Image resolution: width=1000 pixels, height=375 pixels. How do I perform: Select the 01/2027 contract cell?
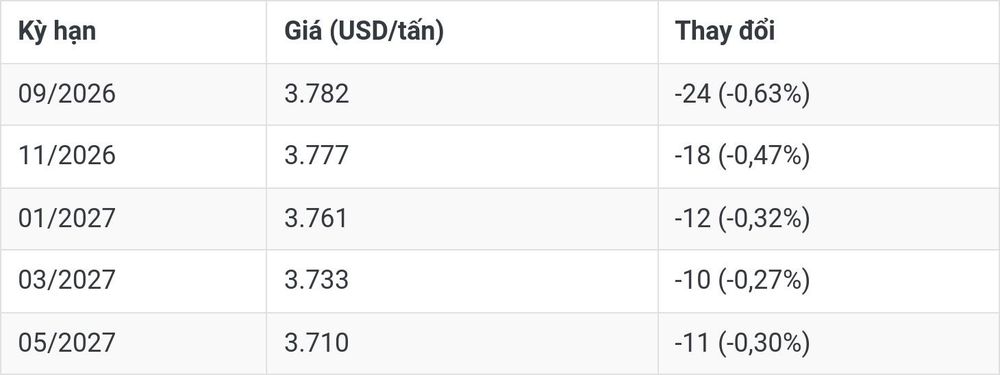tap(67, 218)
